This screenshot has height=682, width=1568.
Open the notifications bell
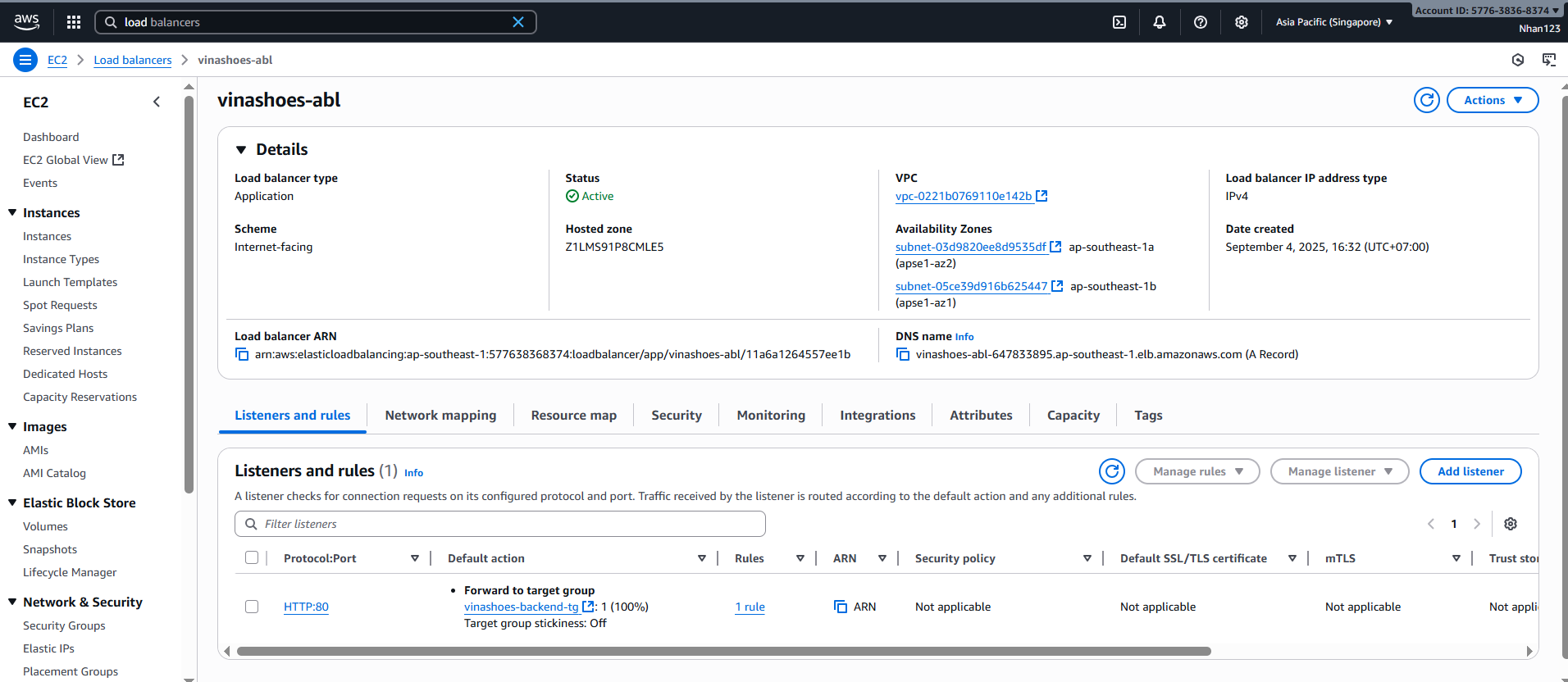(1160, 22)
